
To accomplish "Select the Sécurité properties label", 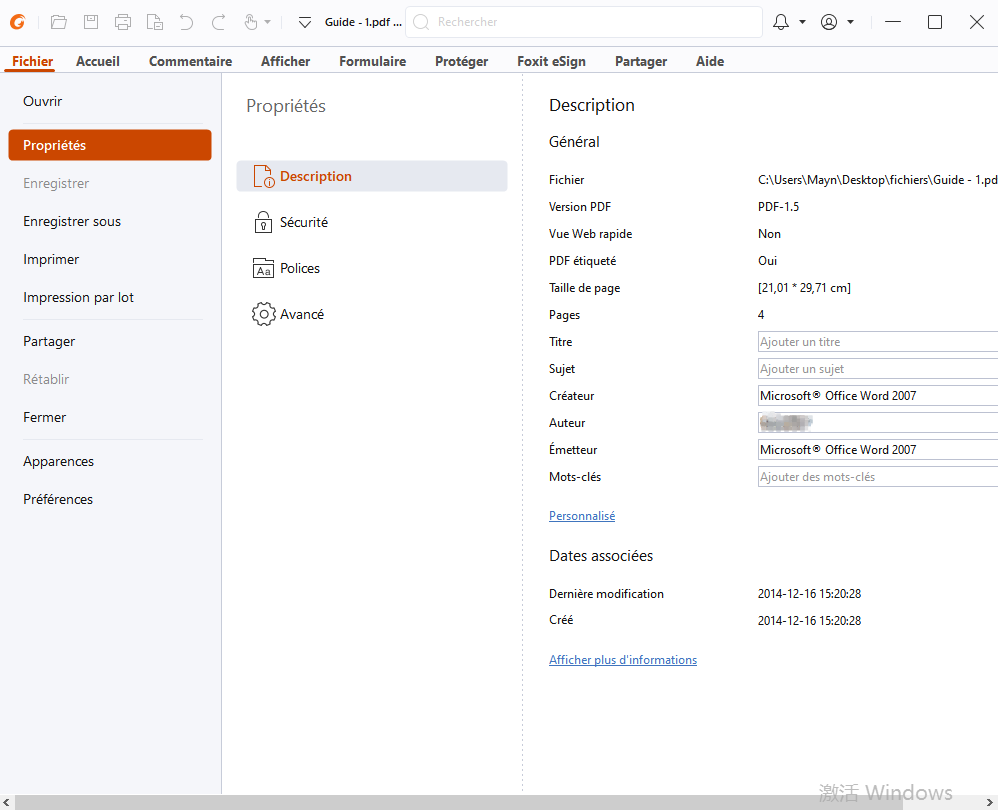I will pyautogui.click(x=304, y=222).
